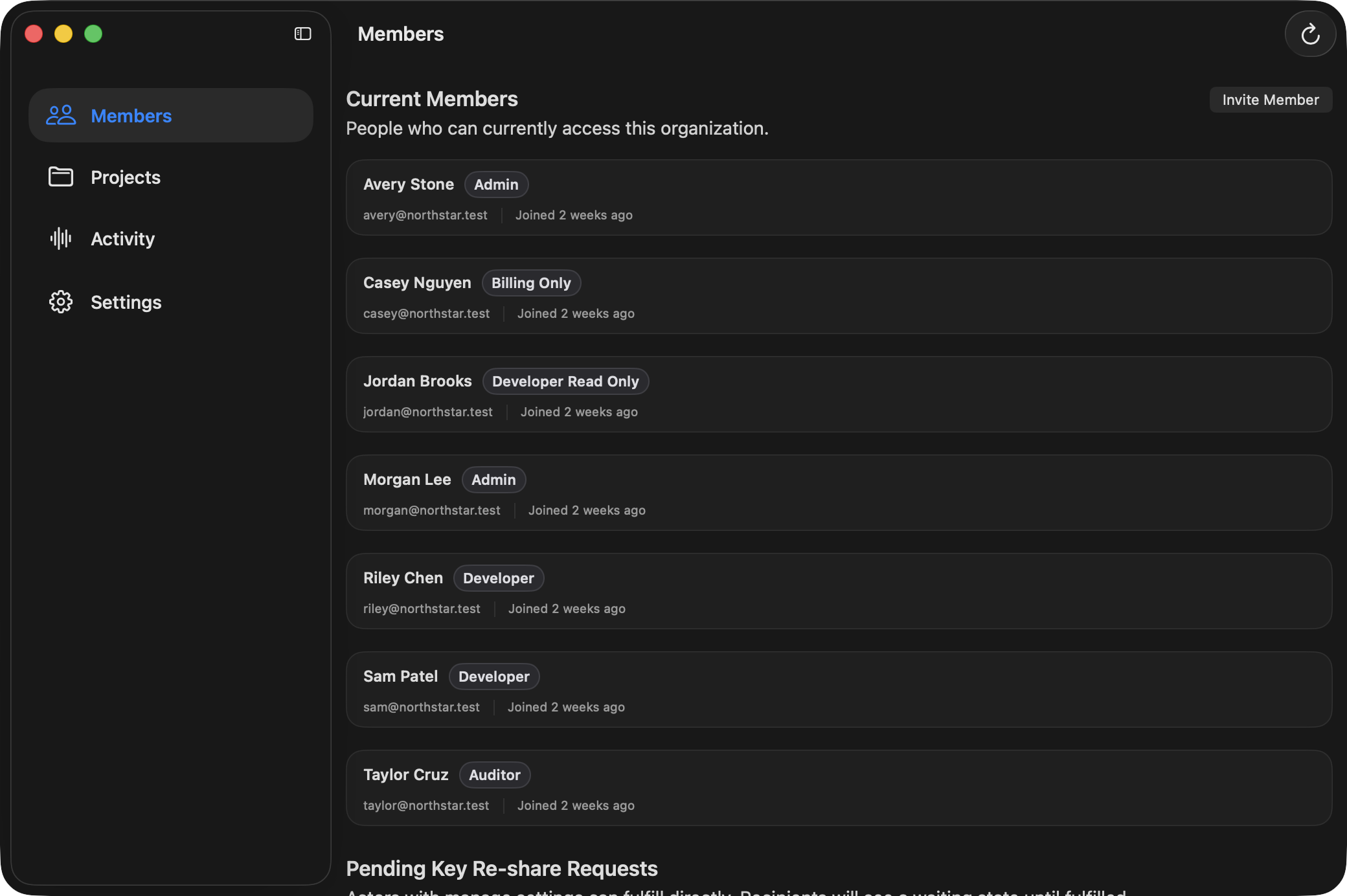Click the gear icon beside Settings
The width and height of the screenshot is (1347, 896).
click(x=60, y=302)
